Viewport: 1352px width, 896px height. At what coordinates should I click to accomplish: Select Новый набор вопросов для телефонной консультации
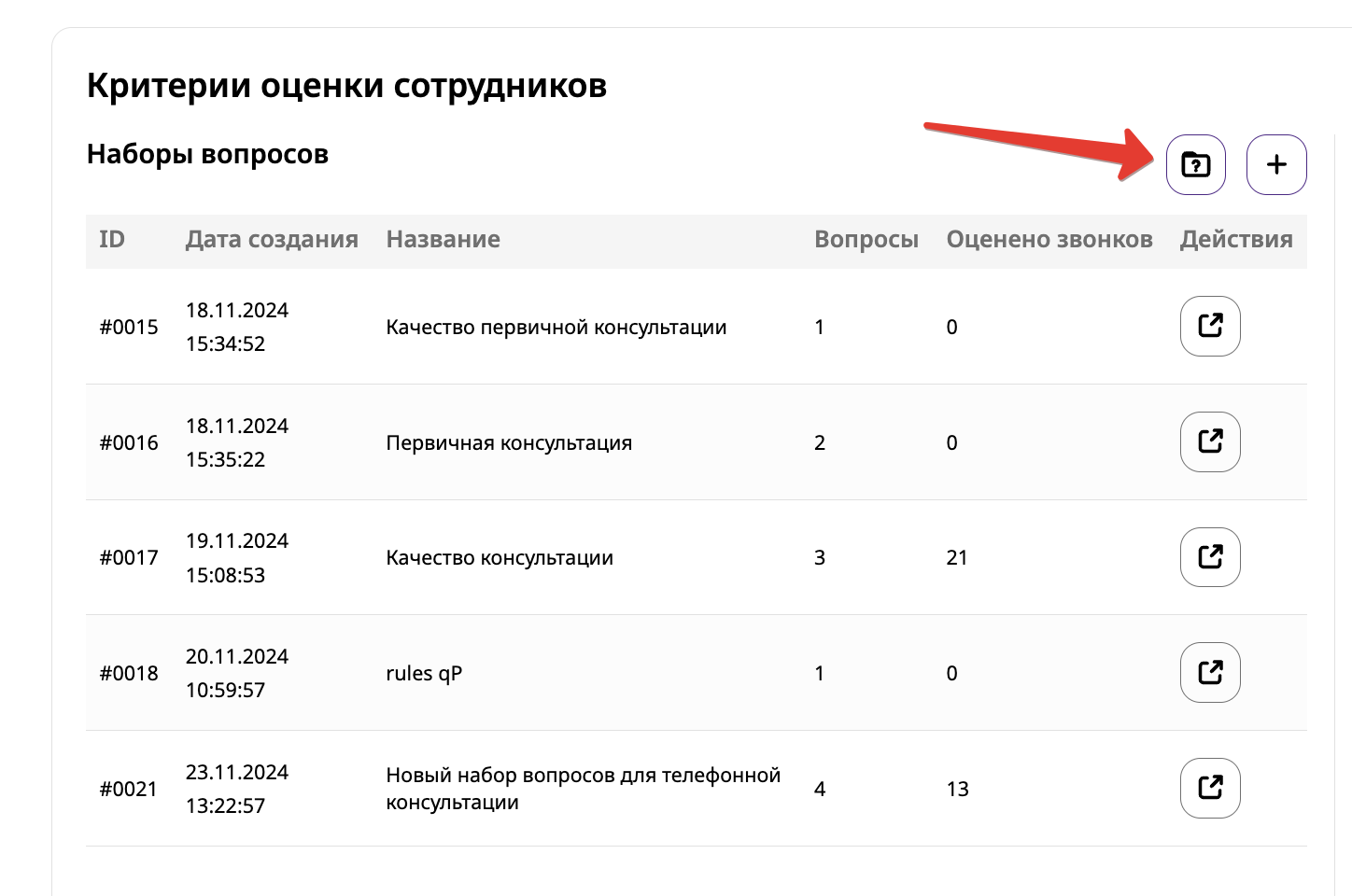tap(583, 789)
